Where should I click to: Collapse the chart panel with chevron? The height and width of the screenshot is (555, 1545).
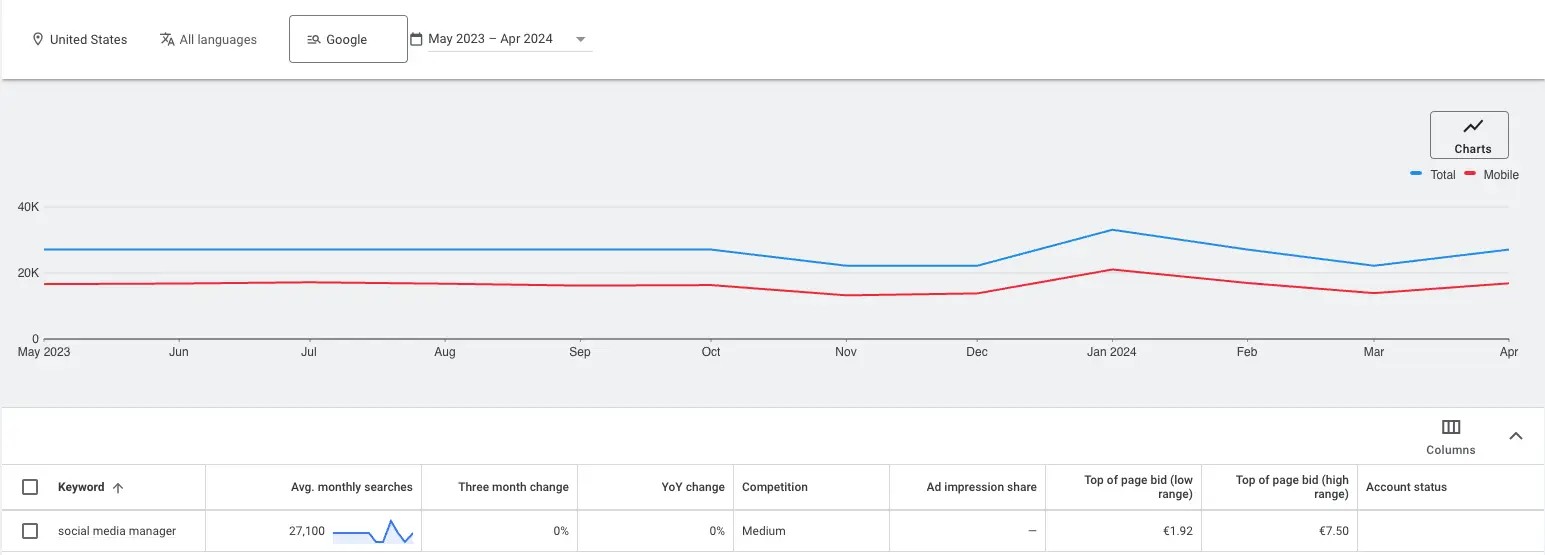[x=1516, y=436]
